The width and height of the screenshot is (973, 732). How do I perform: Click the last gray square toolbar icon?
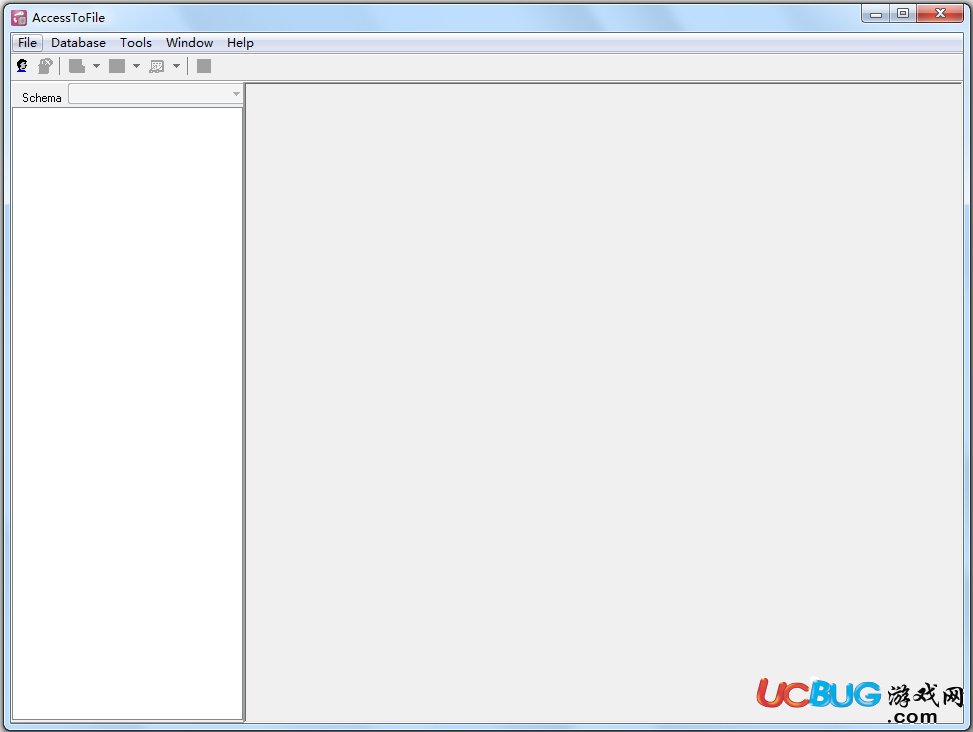[x=204, y=66]
